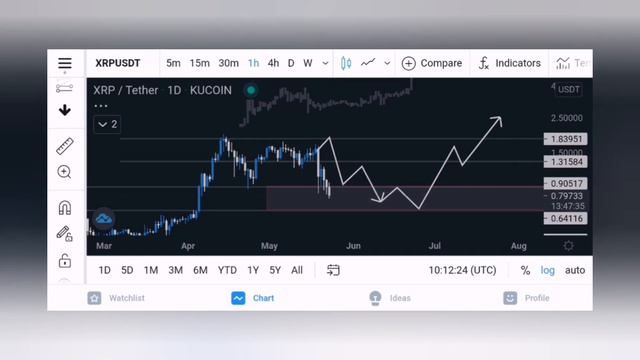This screenshot has height=360, width=640.
Task: Open the Watchlist tab
Action: pos(116,298)
